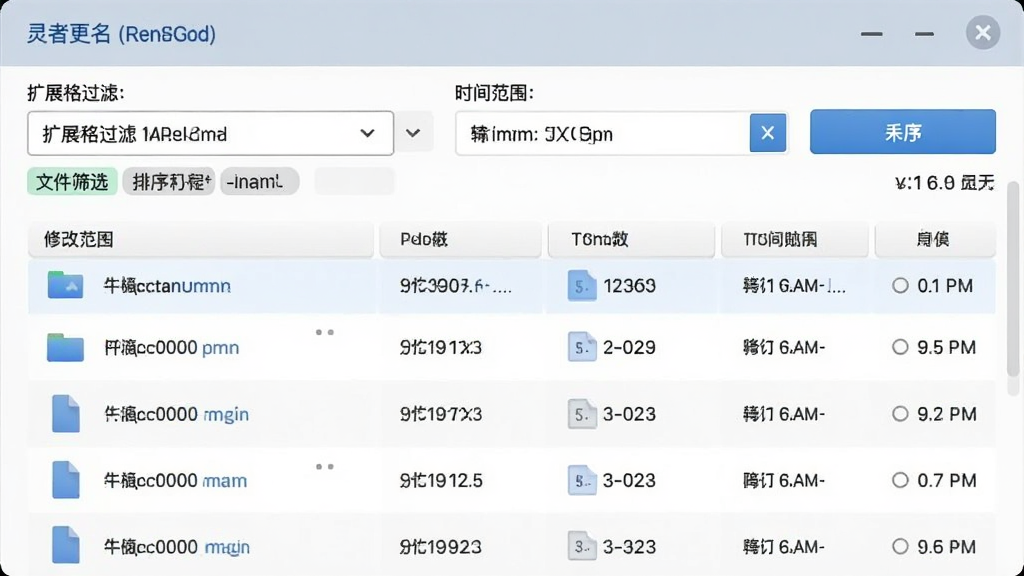Click the document icon in the 9.2 PM row
The image size is (1024, 576).
[582, 413]
